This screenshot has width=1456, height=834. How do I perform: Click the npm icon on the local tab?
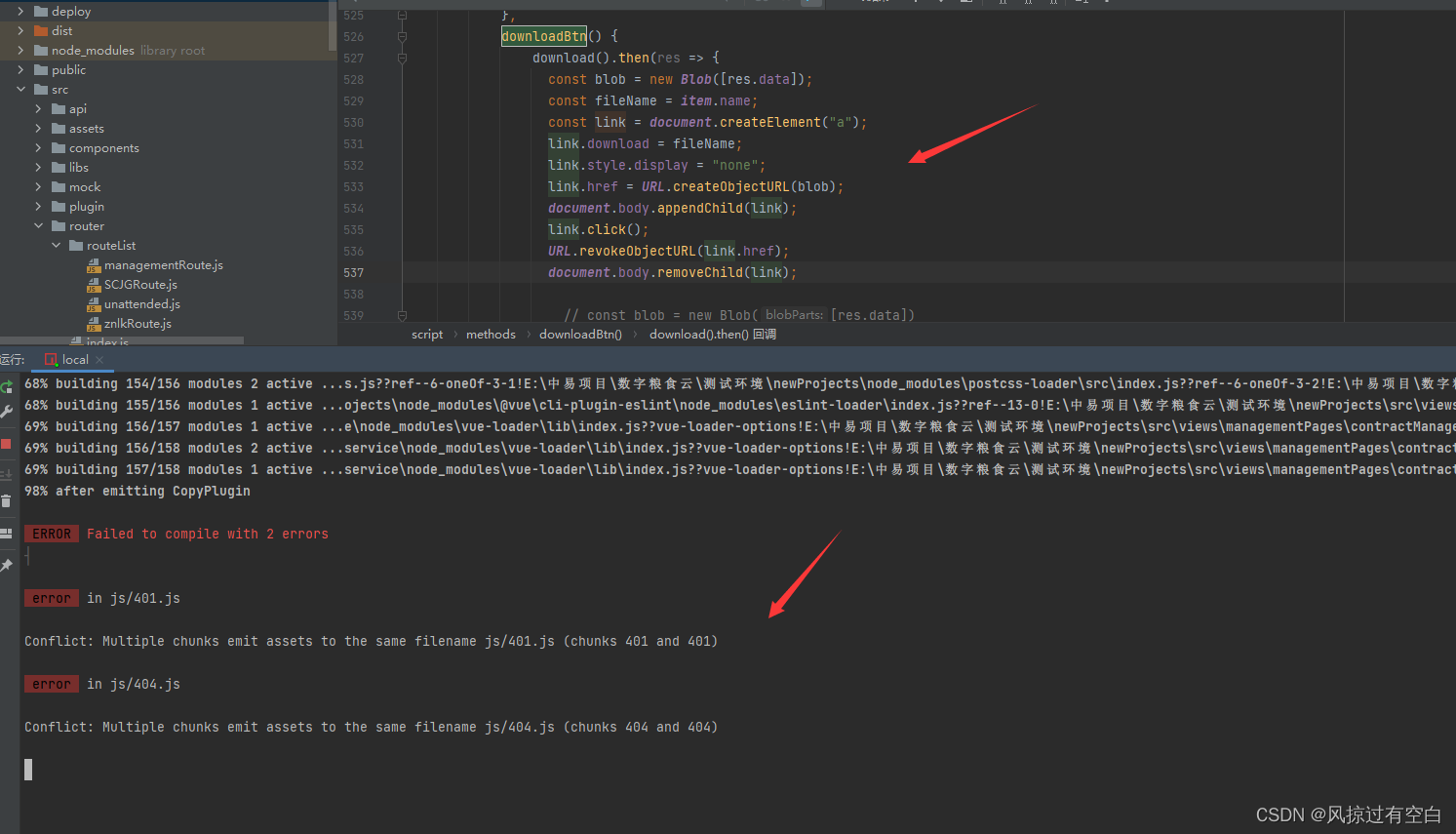click(51, 359)
